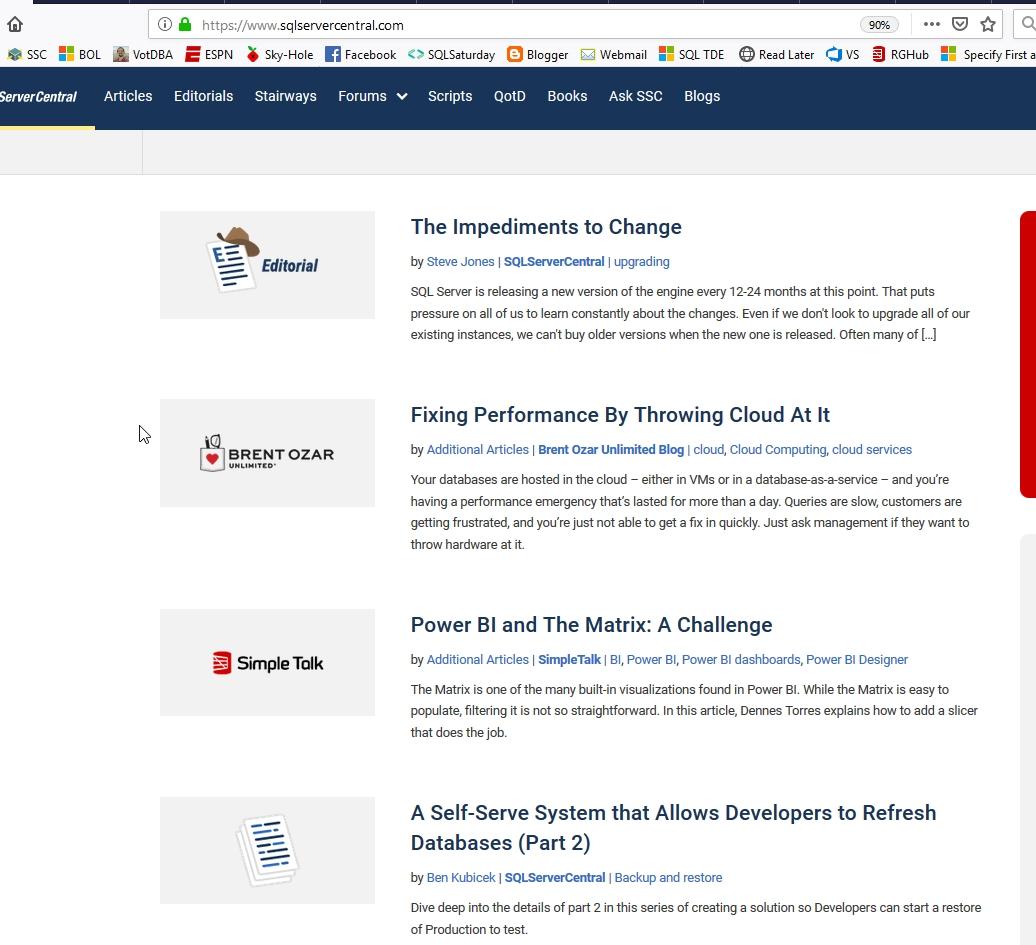Viewport: 1036px width, 945px height.
Task: Click the 'BI' tag link
Action: 615,660
